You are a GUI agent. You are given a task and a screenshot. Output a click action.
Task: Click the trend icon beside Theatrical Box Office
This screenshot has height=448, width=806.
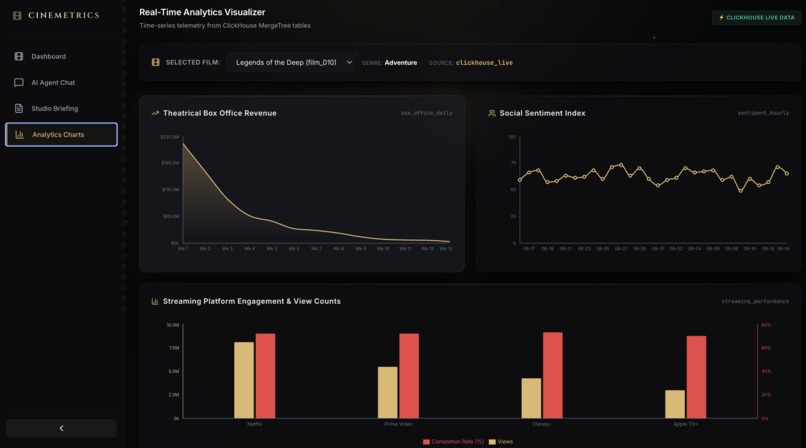155,113
